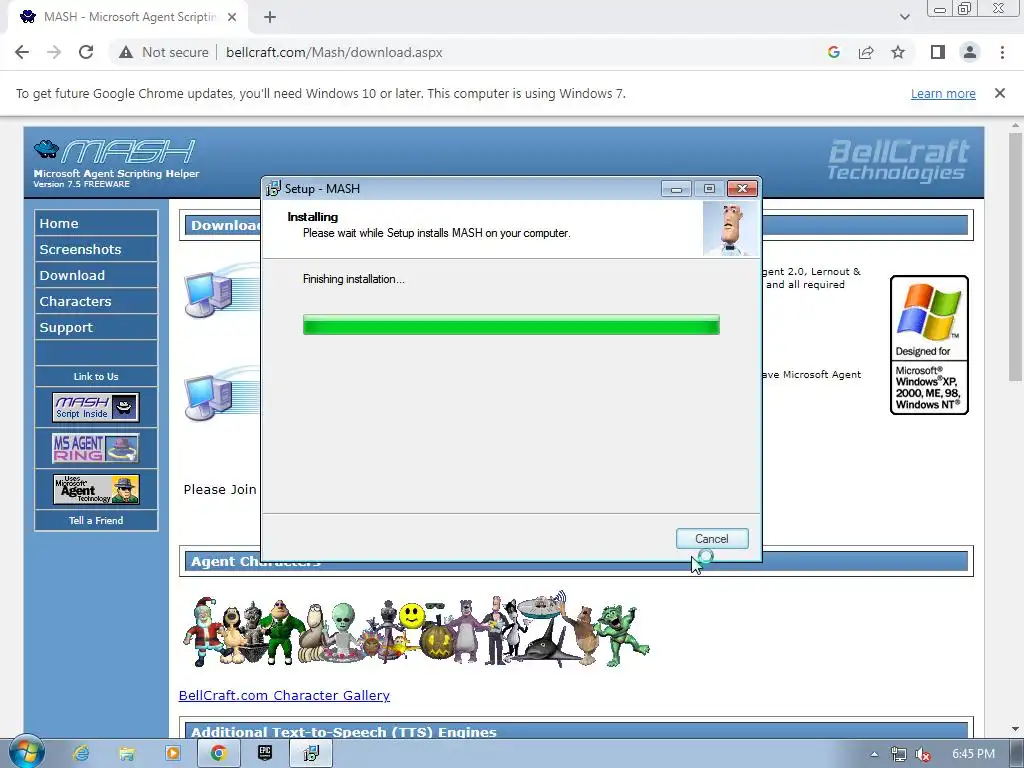The width and height of the screenshot is (1024, 768).
Task: Open Screenshots in sidebar menu
Action: (x=96, y=249)
